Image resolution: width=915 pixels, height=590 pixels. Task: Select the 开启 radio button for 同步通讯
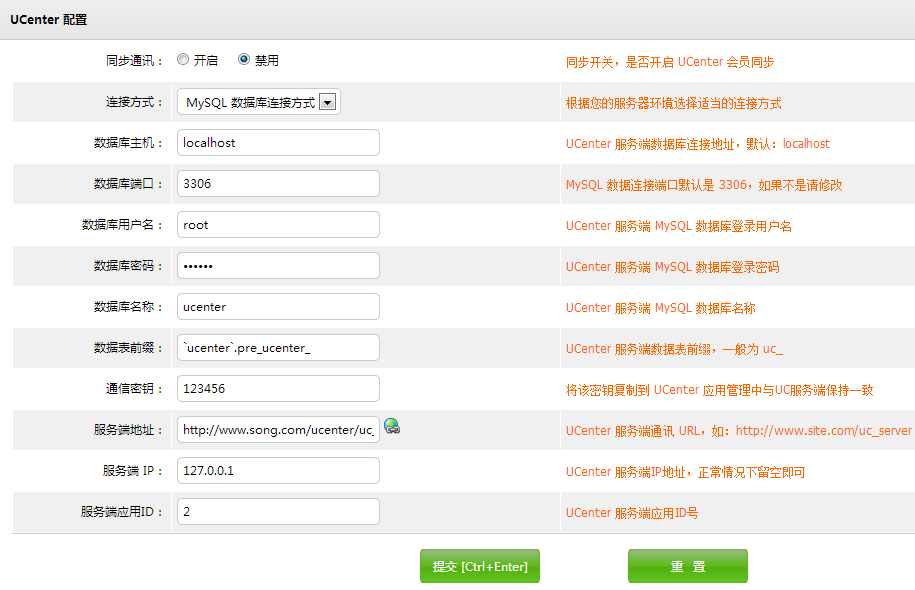pyautogui.click(x=183, y=60)
